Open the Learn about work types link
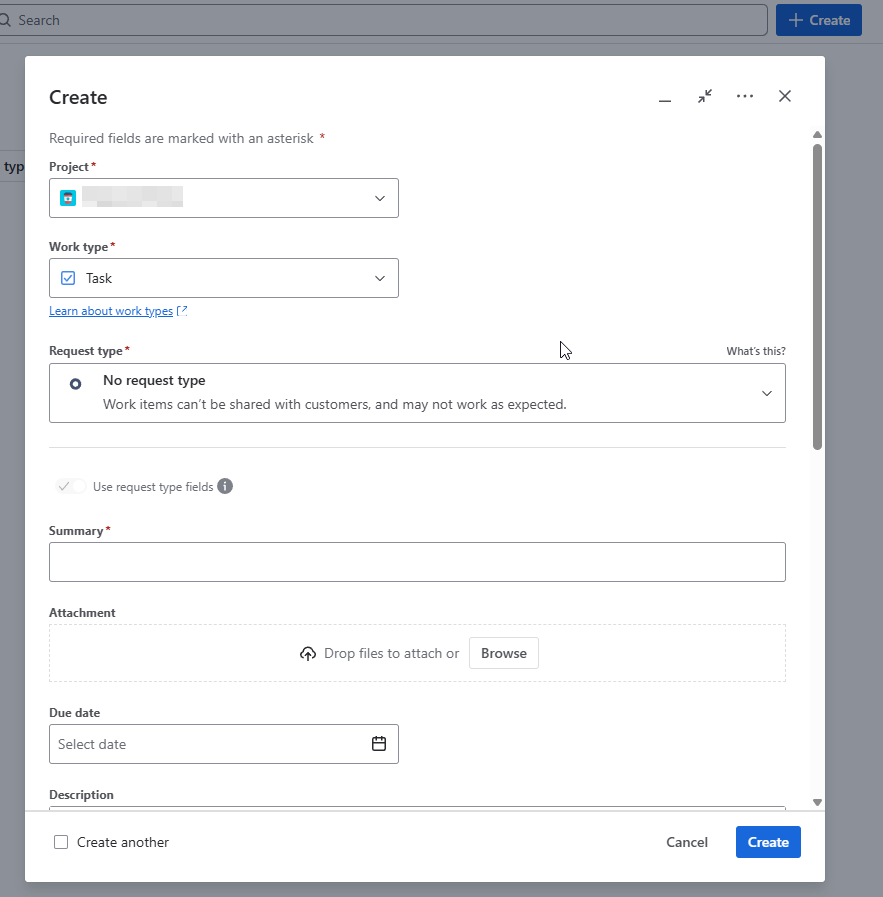Image resolution: width=883 pixels, height=897 pixels. [x=111, y=310]
